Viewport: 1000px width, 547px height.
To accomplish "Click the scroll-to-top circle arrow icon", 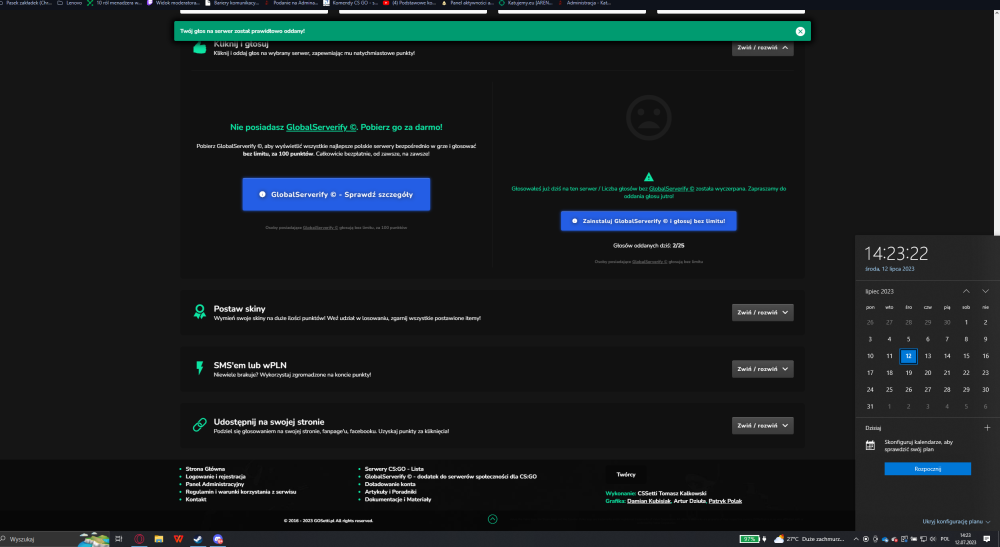I will point(492,519).
